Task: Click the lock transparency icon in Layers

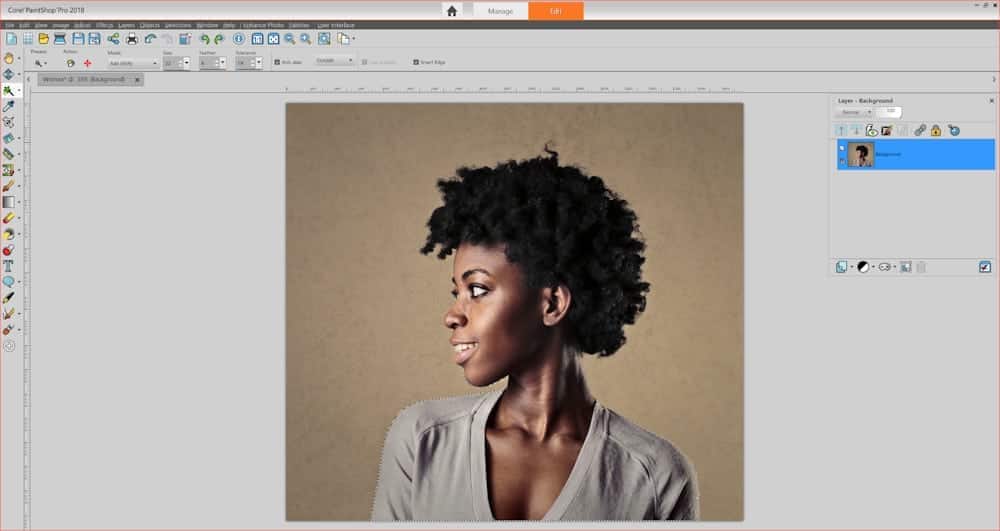Action: pos(936,130)
